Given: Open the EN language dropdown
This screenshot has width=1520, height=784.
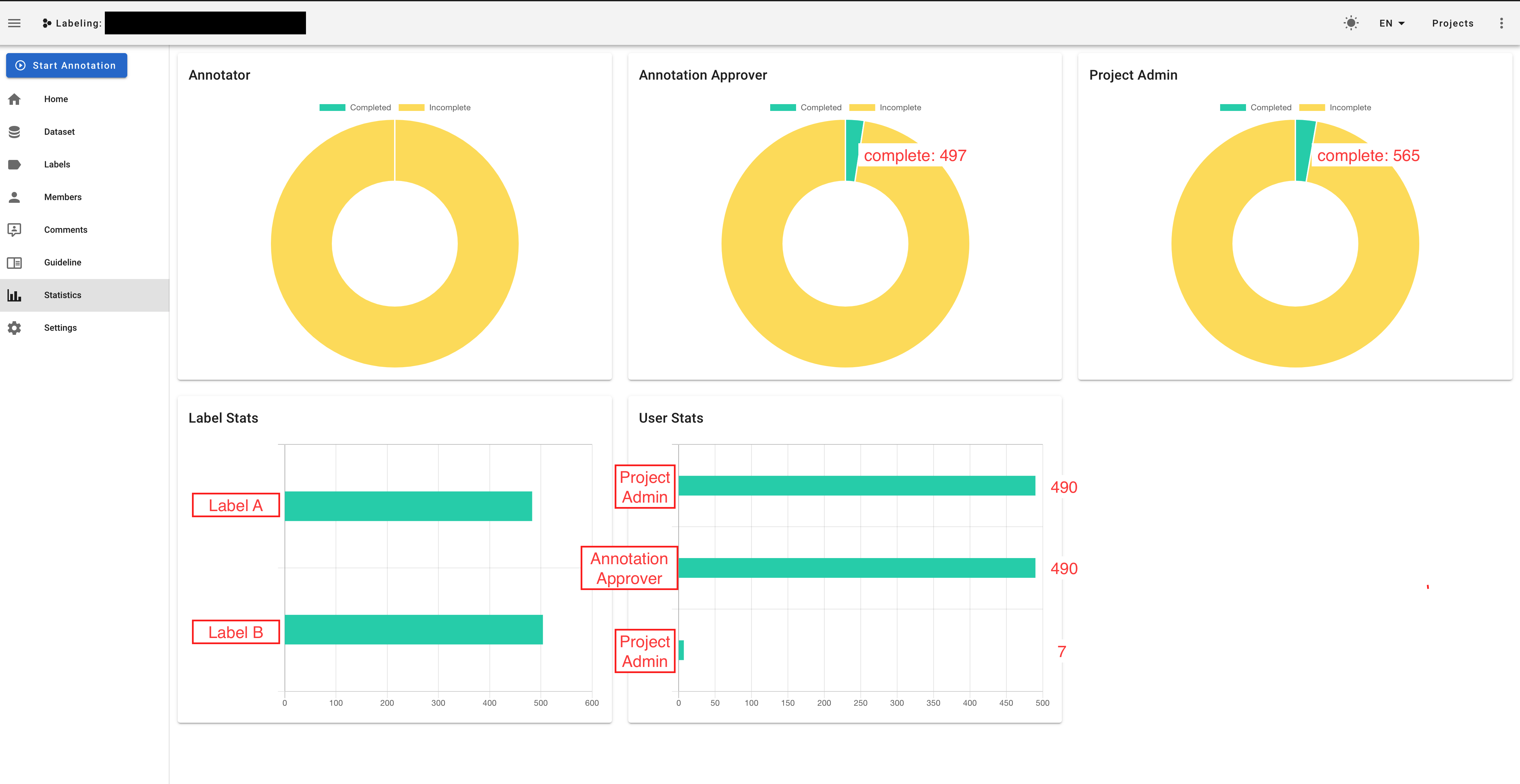Looking at the screenshot, I should coord(1391,23).
